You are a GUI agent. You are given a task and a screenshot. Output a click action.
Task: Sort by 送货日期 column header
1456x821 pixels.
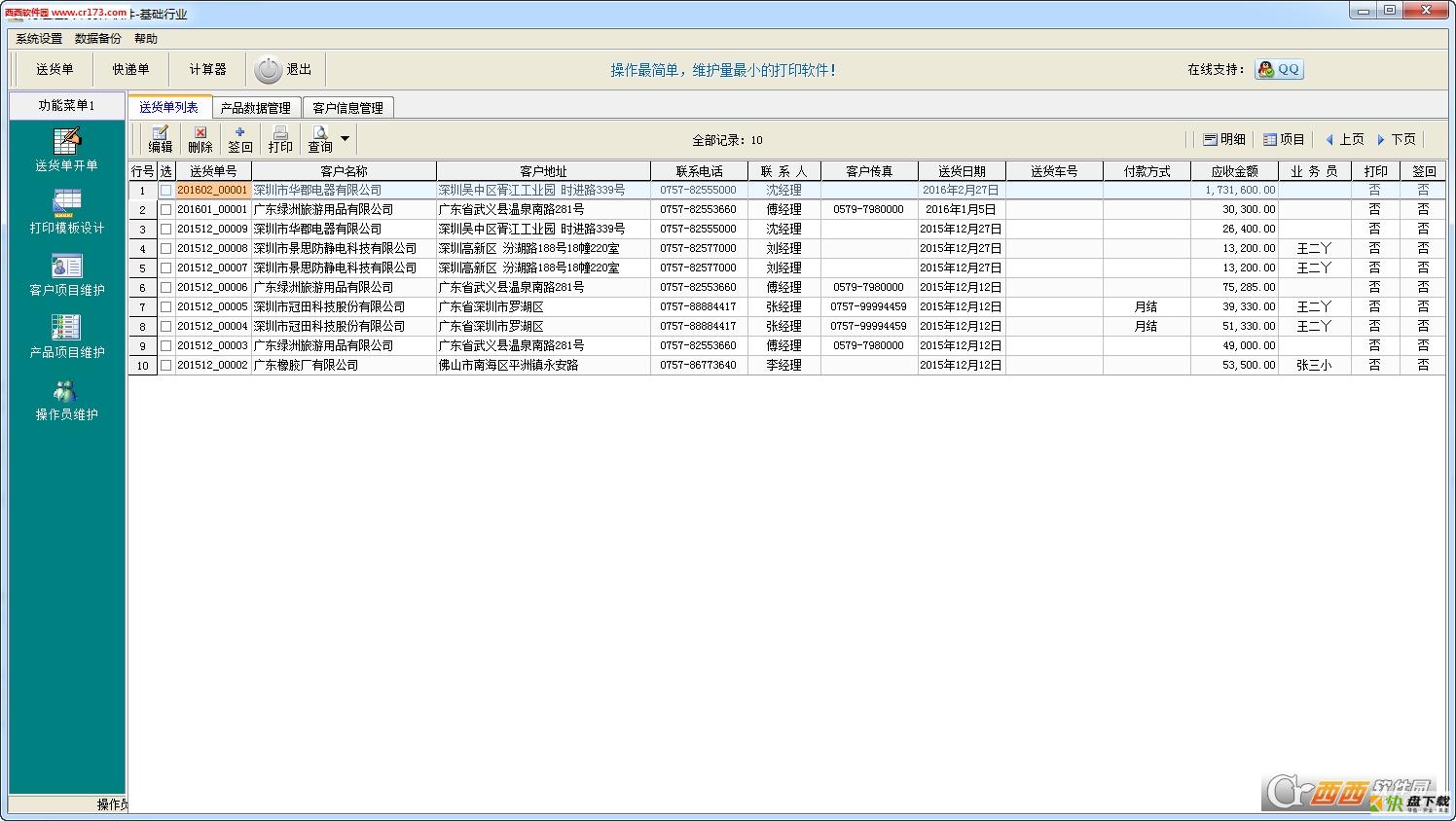pos(962,171)
